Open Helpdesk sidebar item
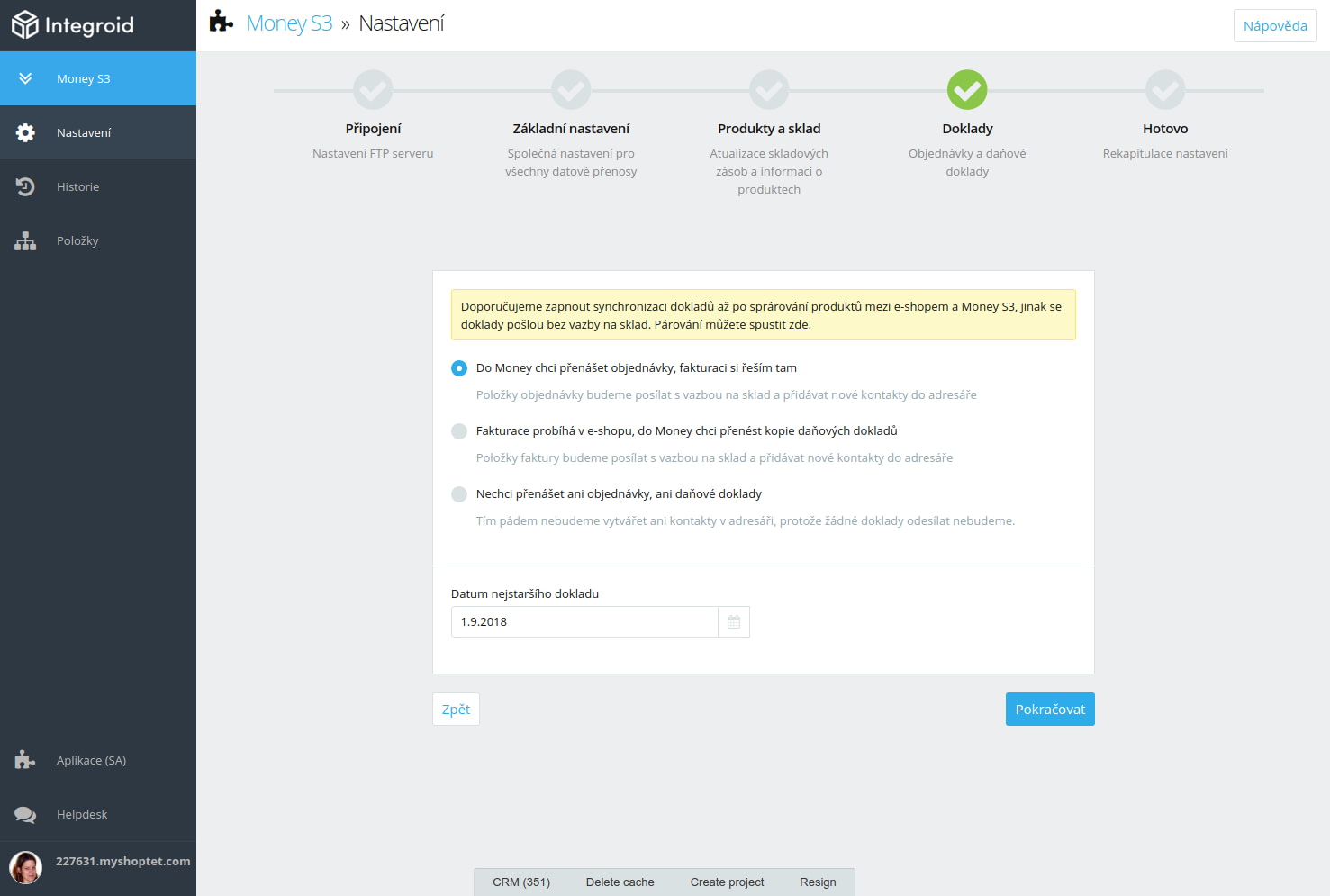Screen dimensions: 1330x896 tap(98, 814)
